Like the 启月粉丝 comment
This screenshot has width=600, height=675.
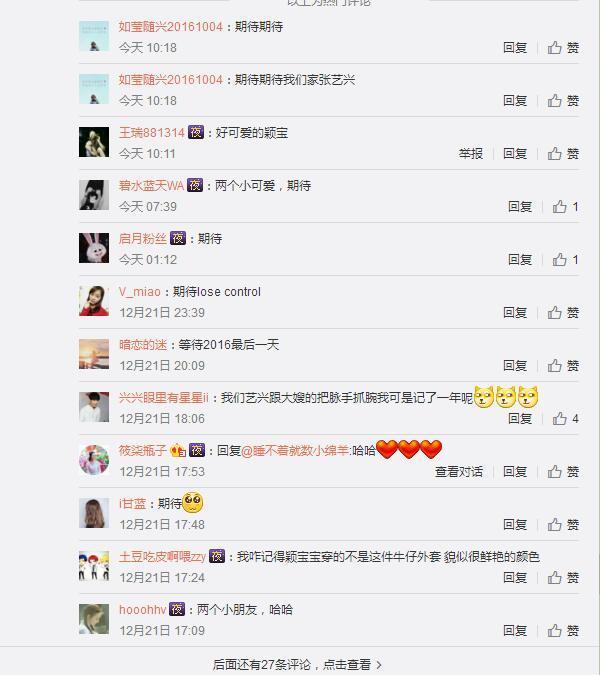(565, 260)
